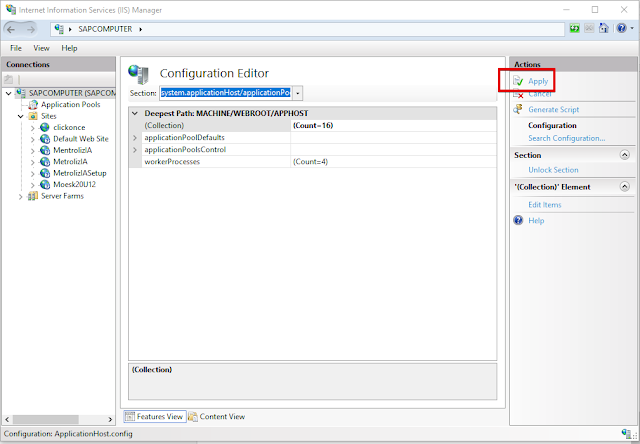Click the Server Farms icon

[x=32, y=196]
